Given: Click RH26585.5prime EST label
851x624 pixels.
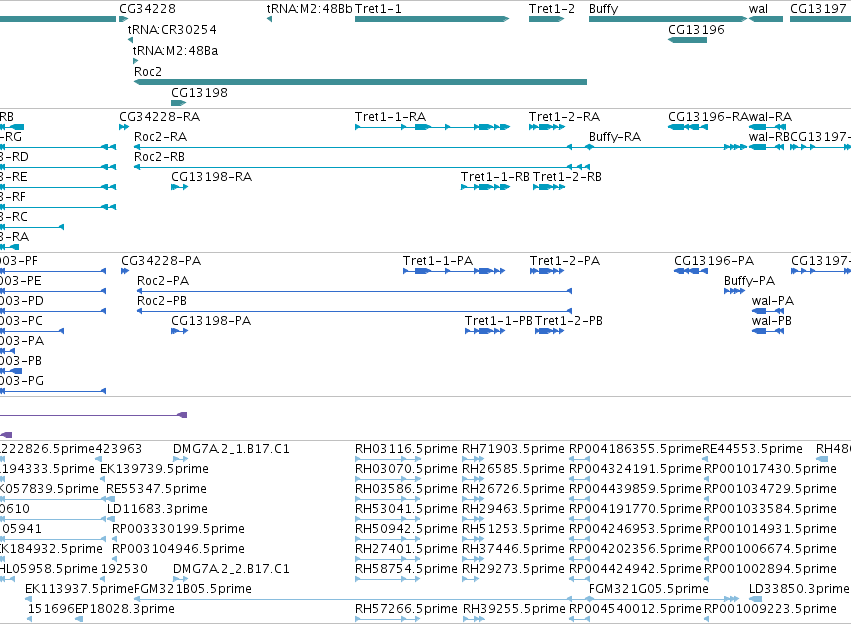Looking at the screenshot, I should (x=513, y=469).
